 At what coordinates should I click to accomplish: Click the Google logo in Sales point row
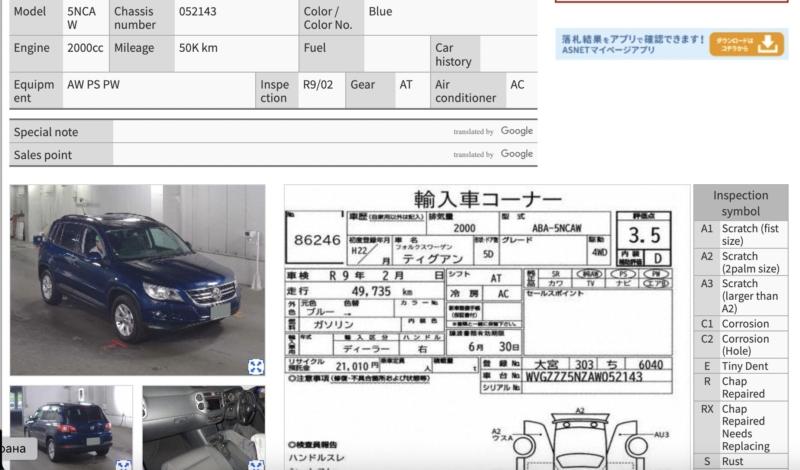point(517,154)
